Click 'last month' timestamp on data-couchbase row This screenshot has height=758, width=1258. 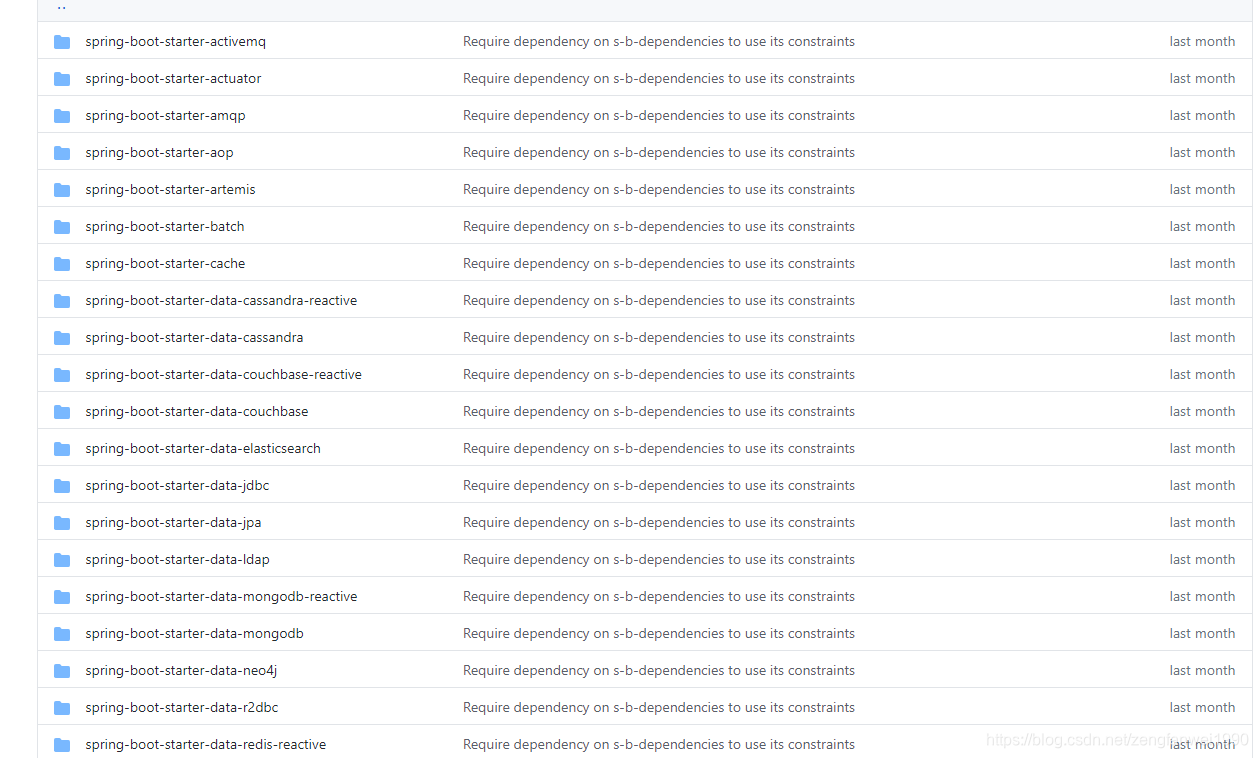pyautogui.click(x=1202, y=412)
